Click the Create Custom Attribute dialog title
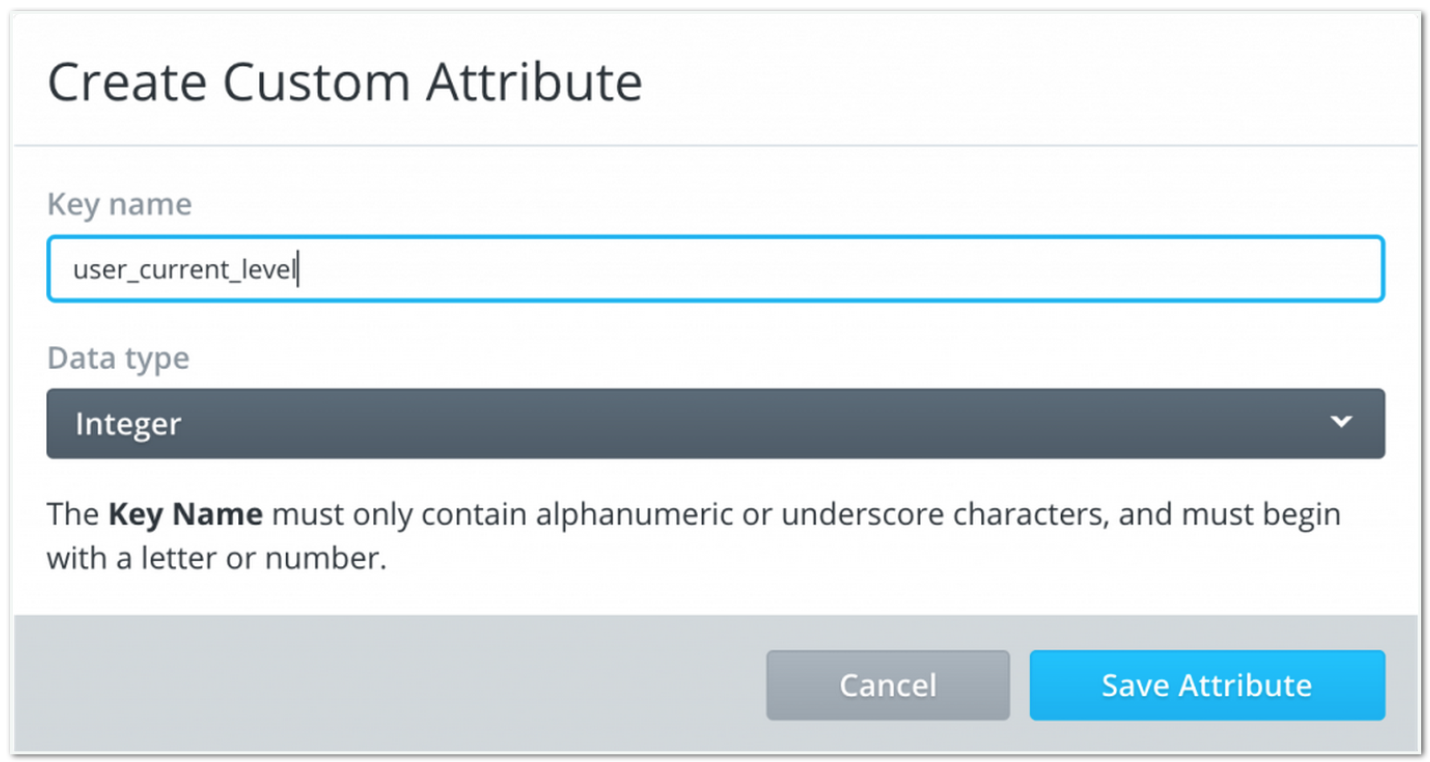1430x762 pixels. pos(345,82)
